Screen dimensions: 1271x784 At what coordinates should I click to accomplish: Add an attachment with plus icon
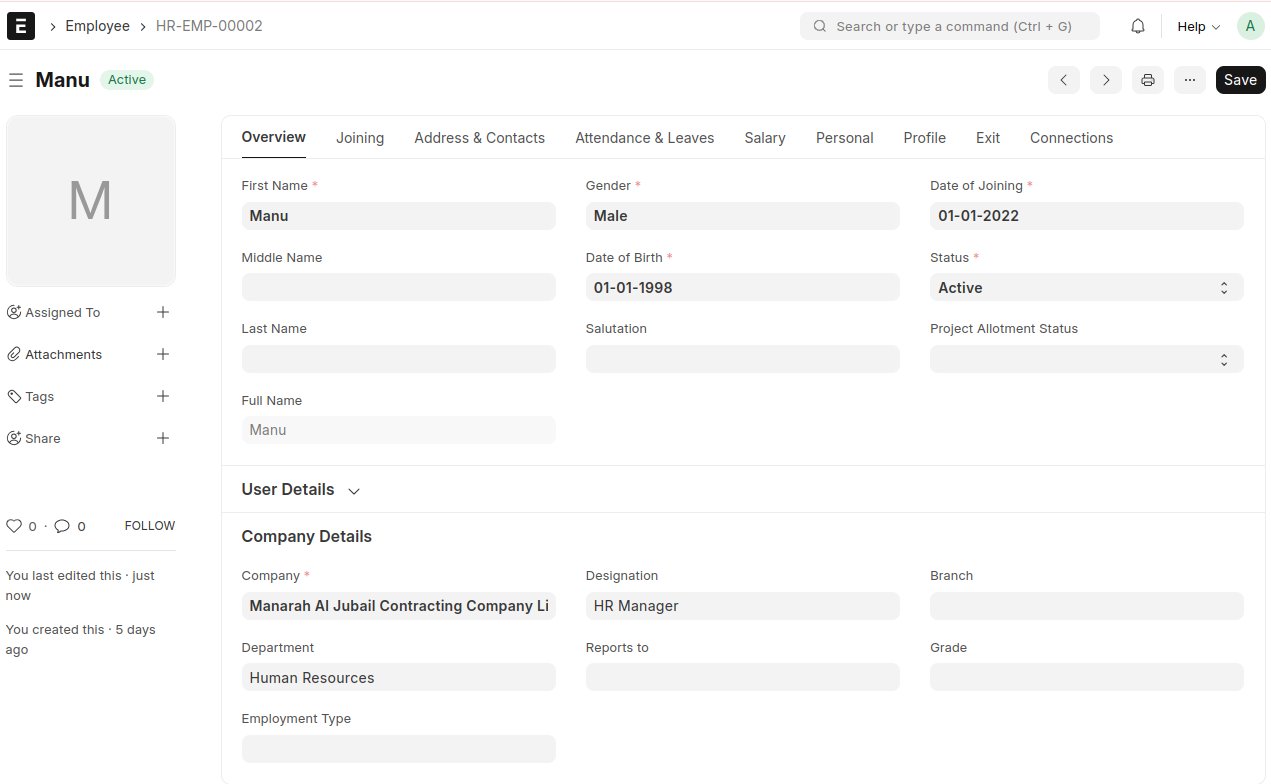pyautogui.click(x=163, y=354)
